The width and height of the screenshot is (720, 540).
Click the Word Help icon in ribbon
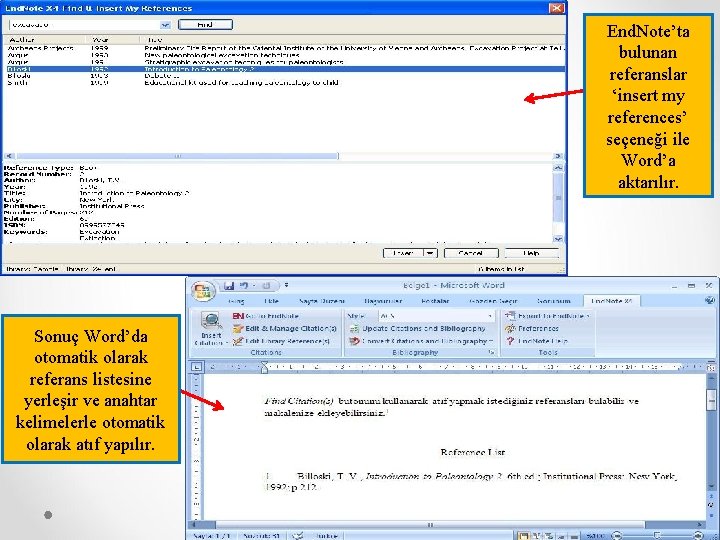pyautogui.click(x=709, y=301)
